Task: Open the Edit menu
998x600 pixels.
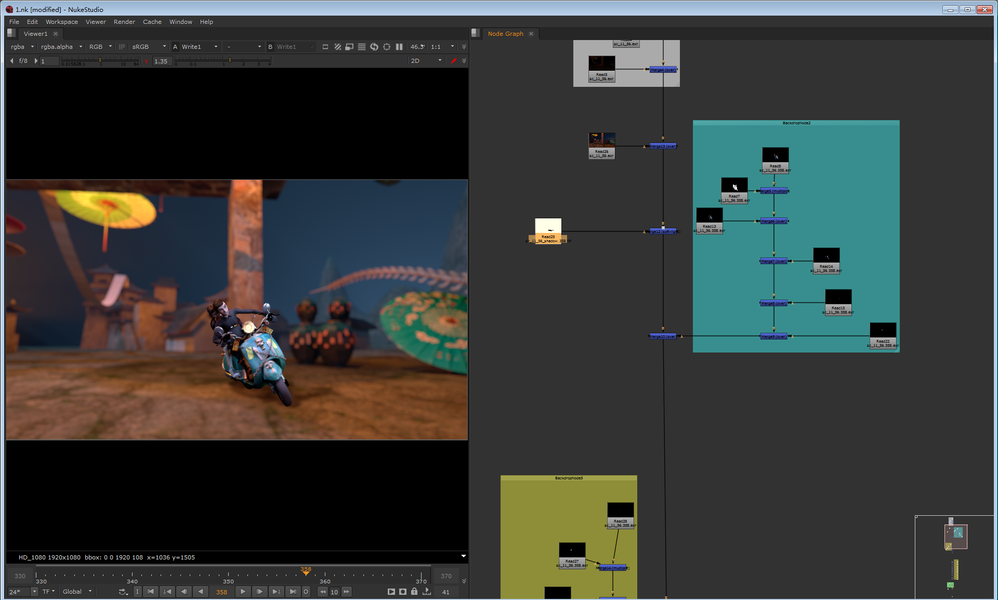Action: 32,22
